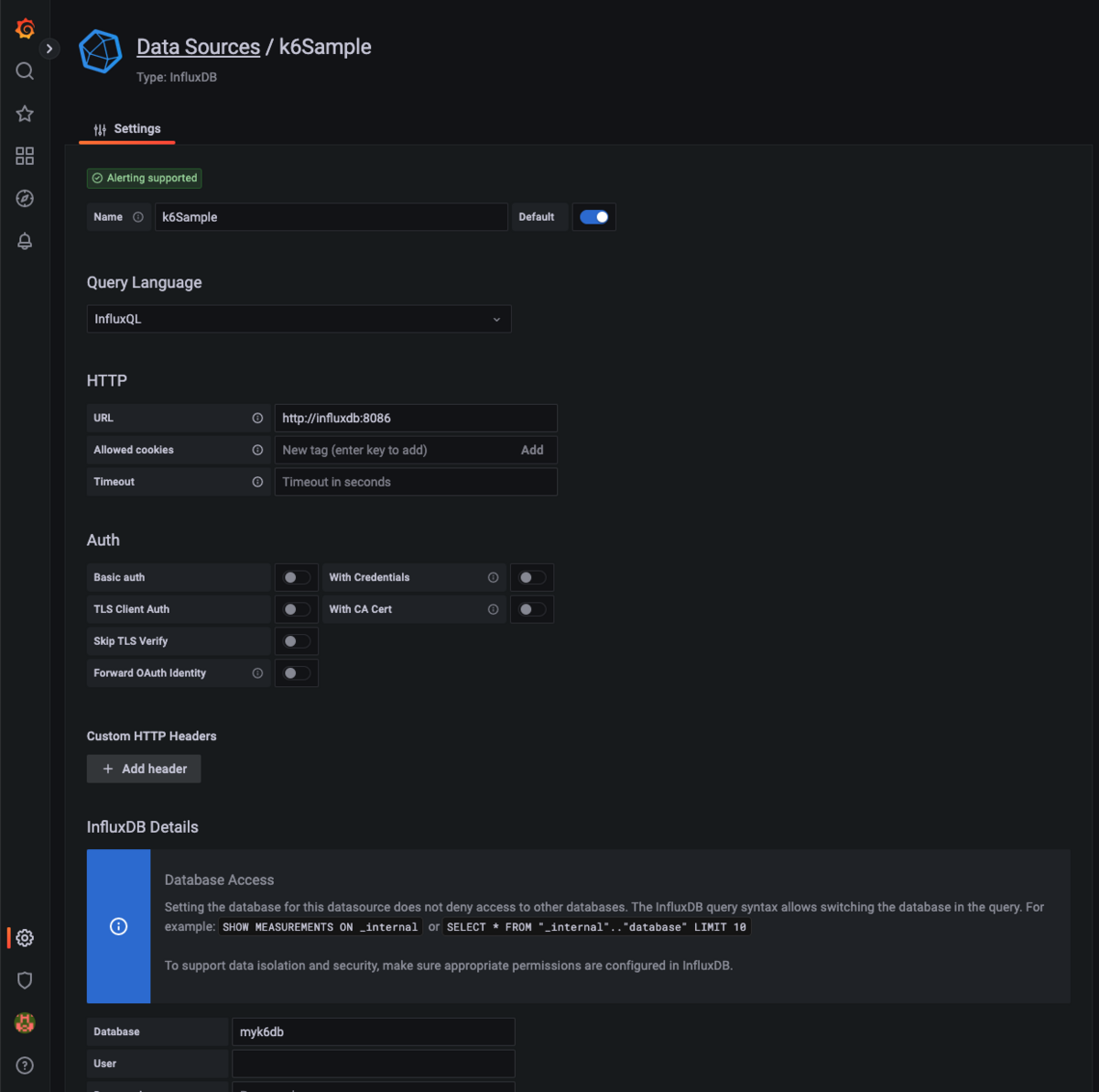The width and height of the screenshot is (1099, 1092).
Task: Click the With CA Cert info icon
Action: [493, 609]
